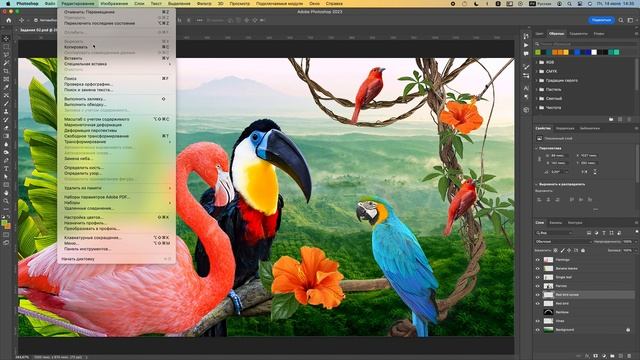The image size is (640, 360).
Task: Pick the white swatch in recent swatches row
Action: pos(594,52)
